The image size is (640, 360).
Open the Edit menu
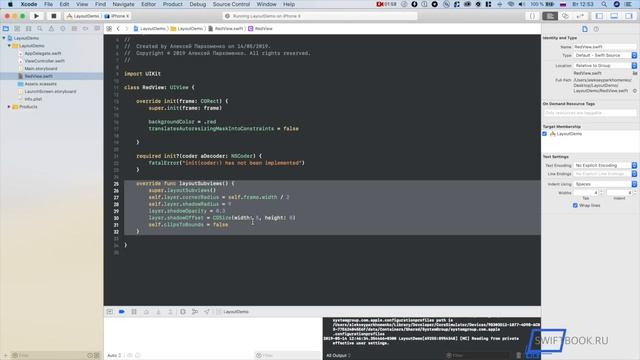coord(64,4)
